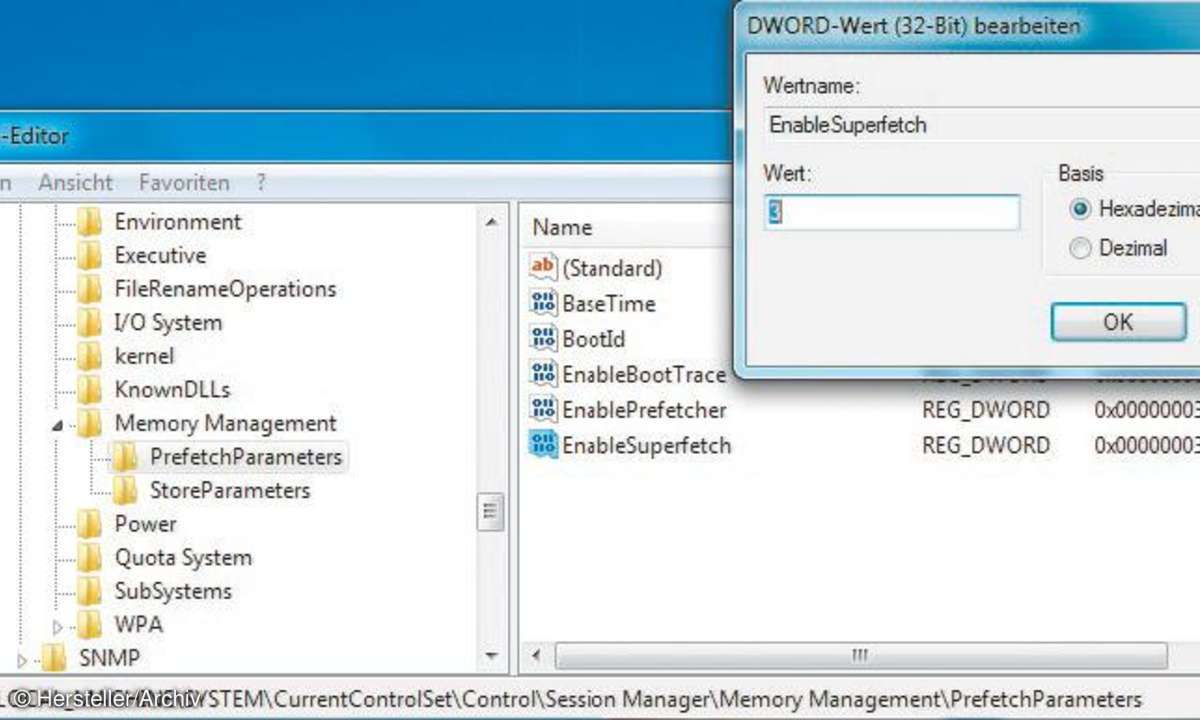Click the Memory Management folder icon
Screen dimensions: 1200x720
[90, 423]
